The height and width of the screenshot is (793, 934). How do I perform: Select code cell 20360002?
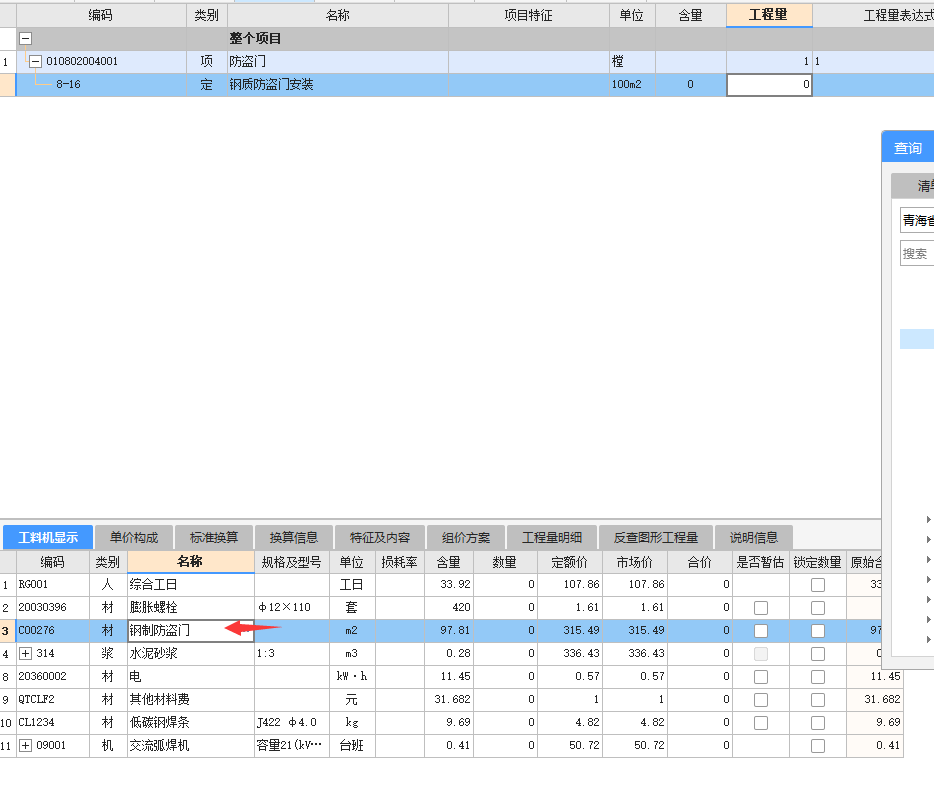53,676
